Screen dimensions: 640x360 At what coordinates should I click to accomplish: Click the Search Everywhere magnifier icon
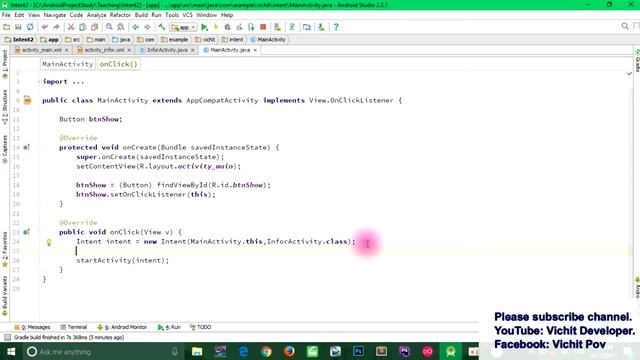(625, 26)
